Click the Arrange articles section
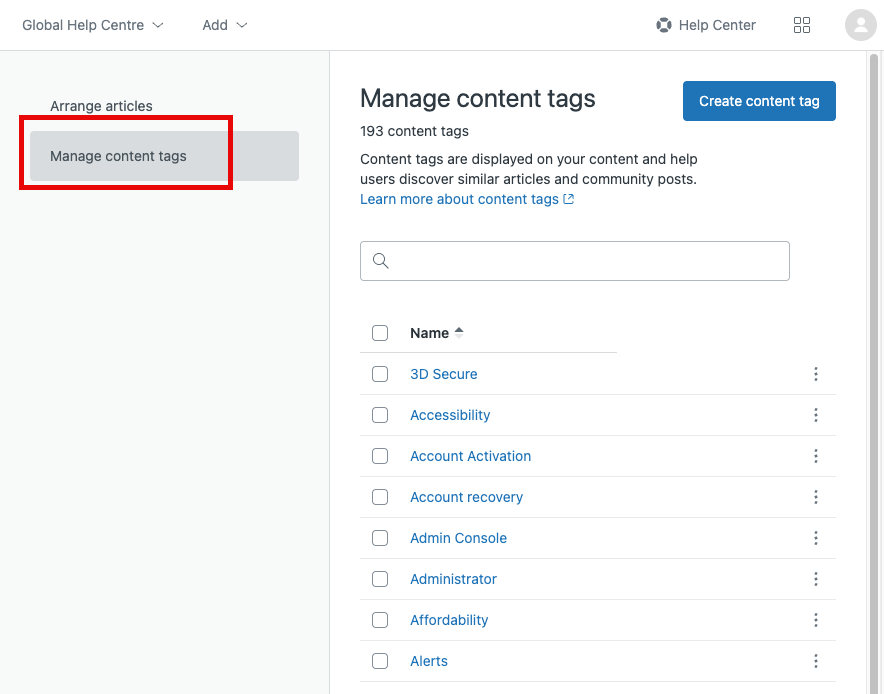 [x=101, y=106]
